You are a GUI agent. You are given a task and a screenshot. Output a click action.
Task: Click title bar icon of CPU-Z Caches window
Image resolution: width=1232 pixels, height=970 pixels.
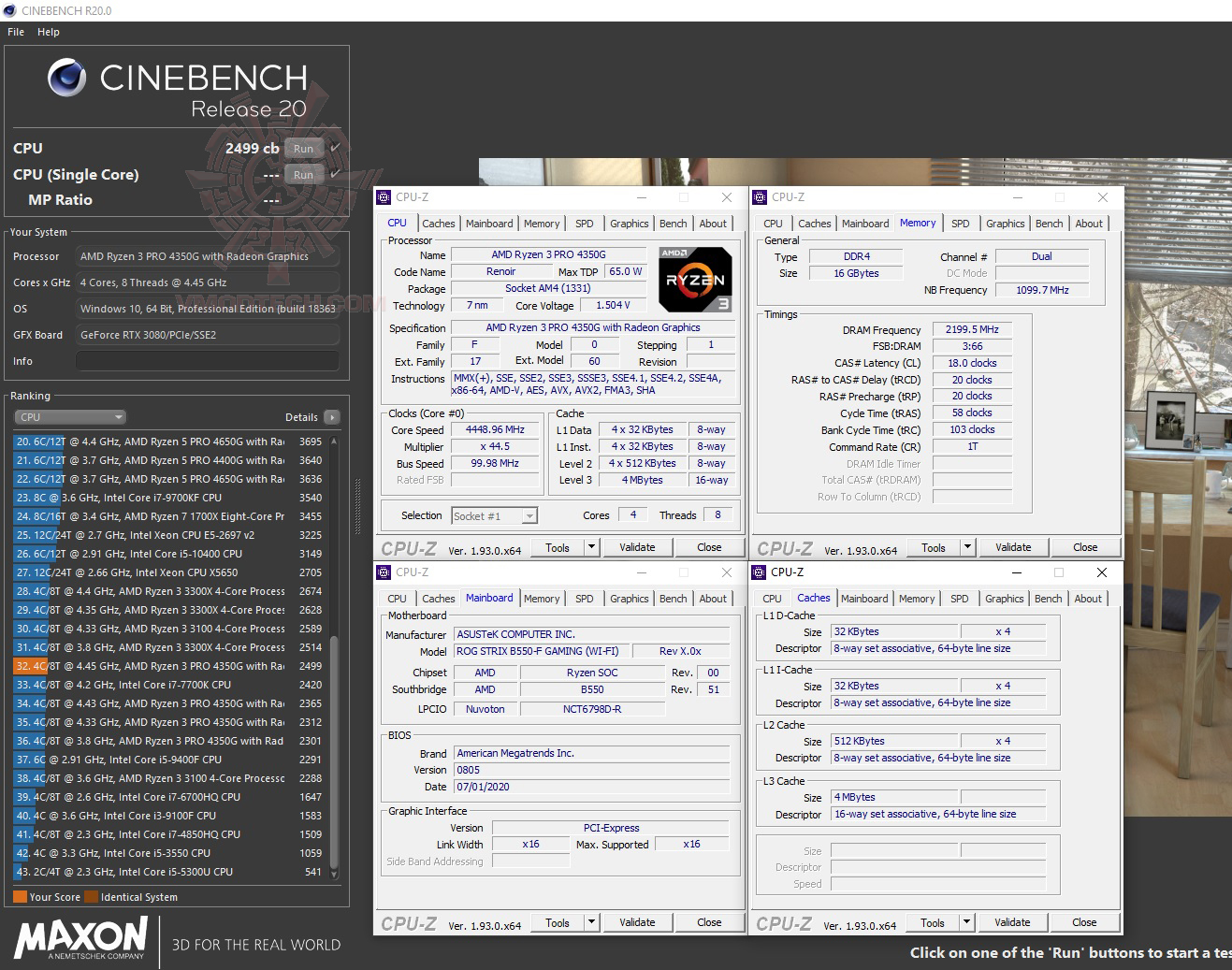click(759, 572)
